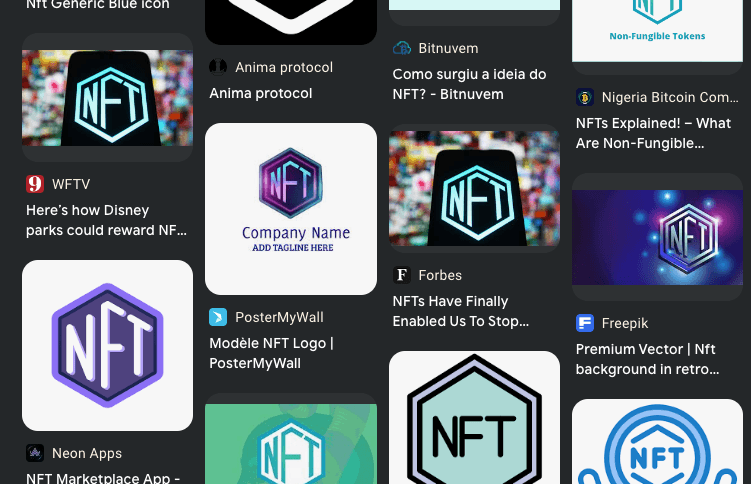The image size is (751, 484).
Task: Open the mint hexagon black NFT thumbnail
Action: click(x=474, y=417)
